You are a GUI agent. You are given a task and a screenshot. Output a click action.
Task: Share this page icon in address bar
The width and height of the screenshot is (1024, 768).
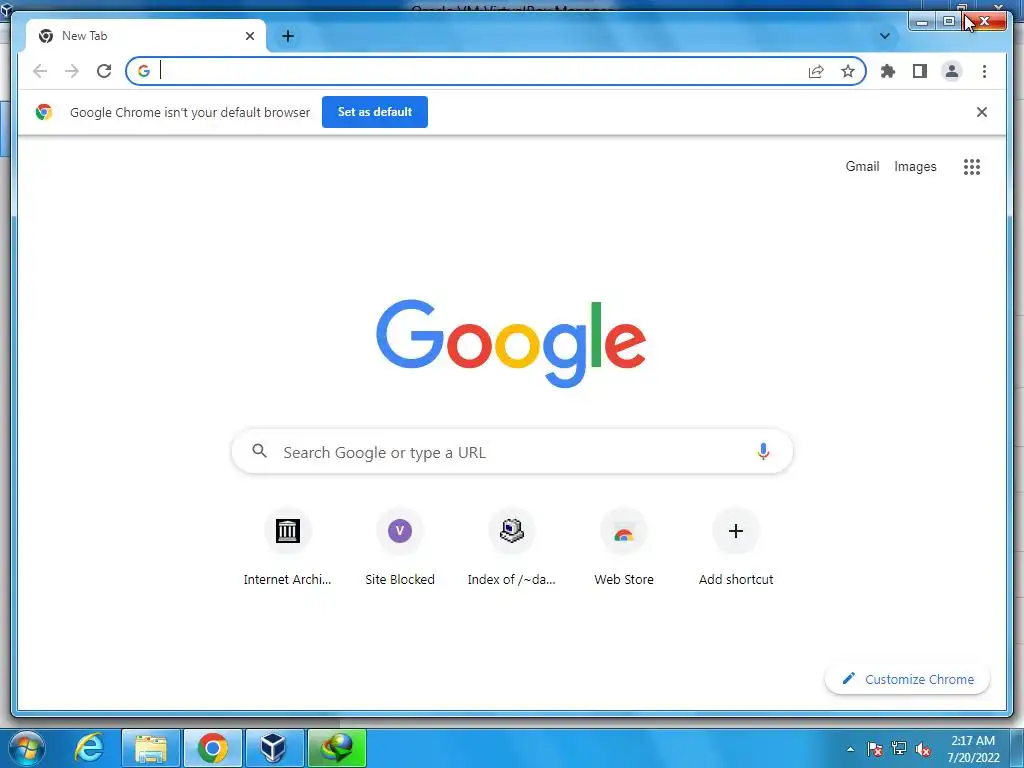coord(816,71)
